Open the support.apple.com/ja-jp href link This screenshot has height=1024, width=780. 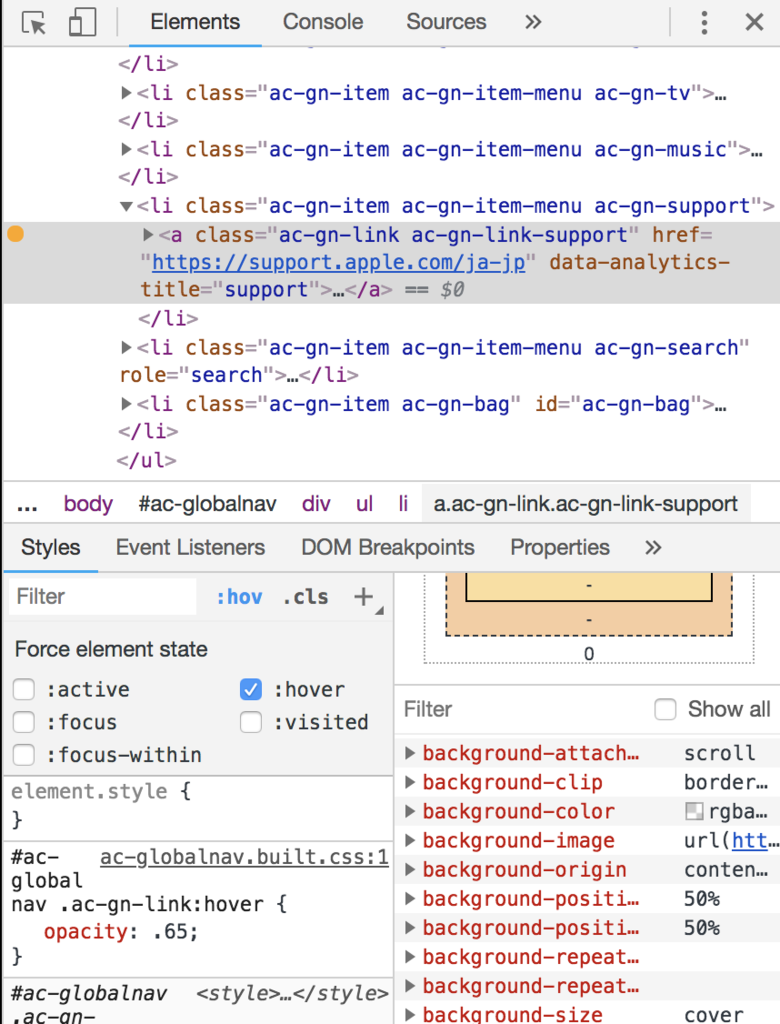(338, 262)
